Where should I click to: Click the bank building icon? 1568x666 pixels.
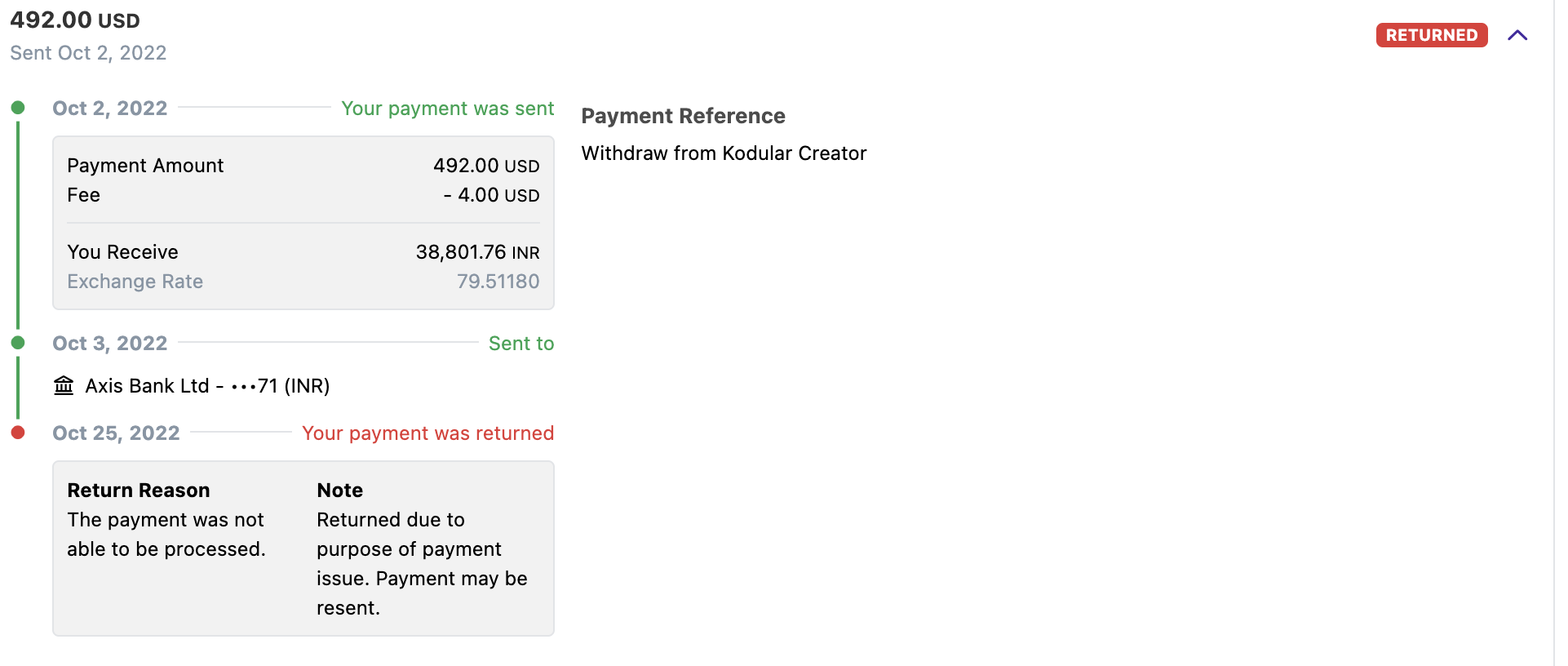pyautogui.click(x=64, y=385)
